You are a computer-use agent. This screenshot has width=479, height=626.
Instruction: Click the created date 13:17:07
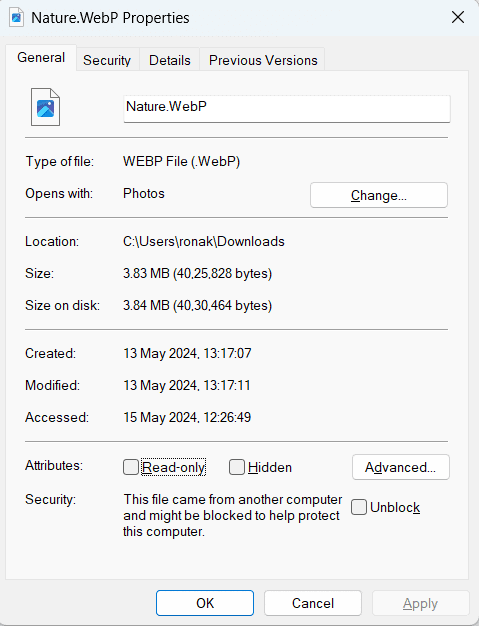click(187, 353)
